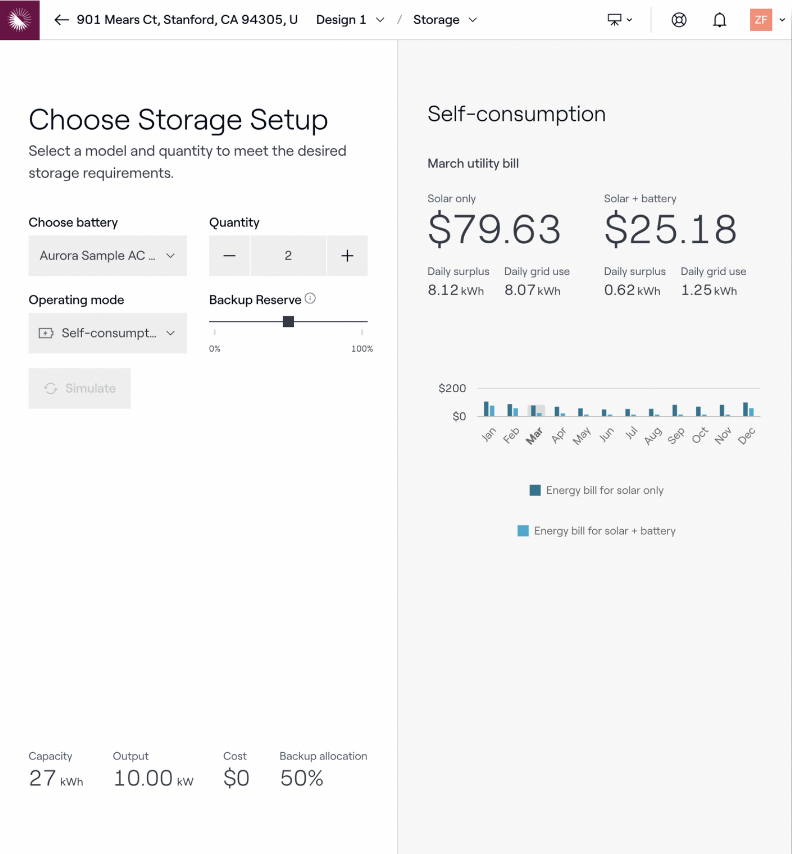
Task: Increase battery quantity with plus button
Action: 347,256
